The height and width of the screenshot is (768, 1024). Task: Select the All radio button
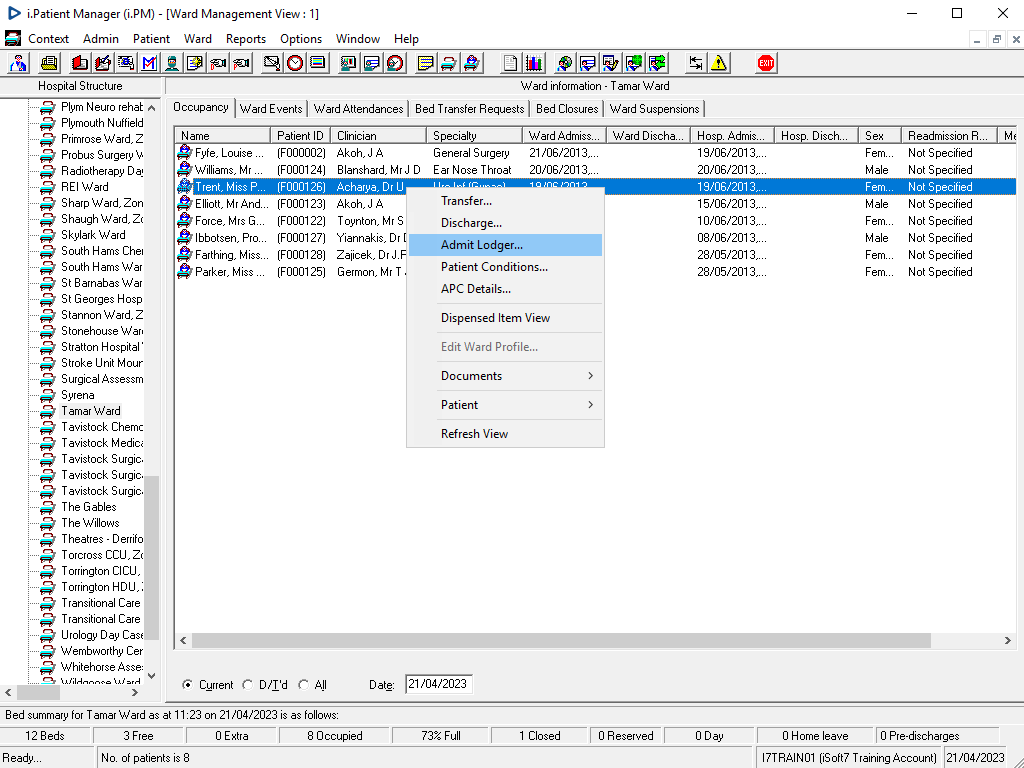click(304, 684)
